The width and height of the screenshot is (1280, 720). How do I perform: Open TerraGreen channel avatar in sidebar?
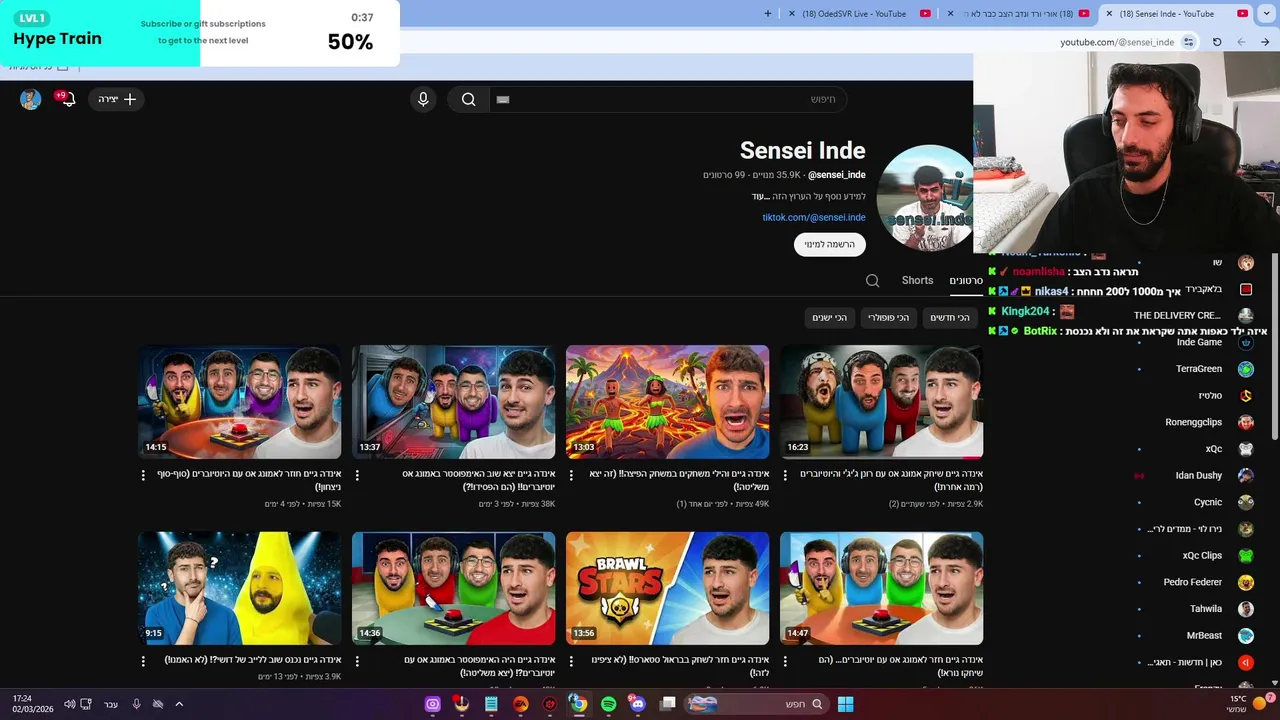(1246, 369)
